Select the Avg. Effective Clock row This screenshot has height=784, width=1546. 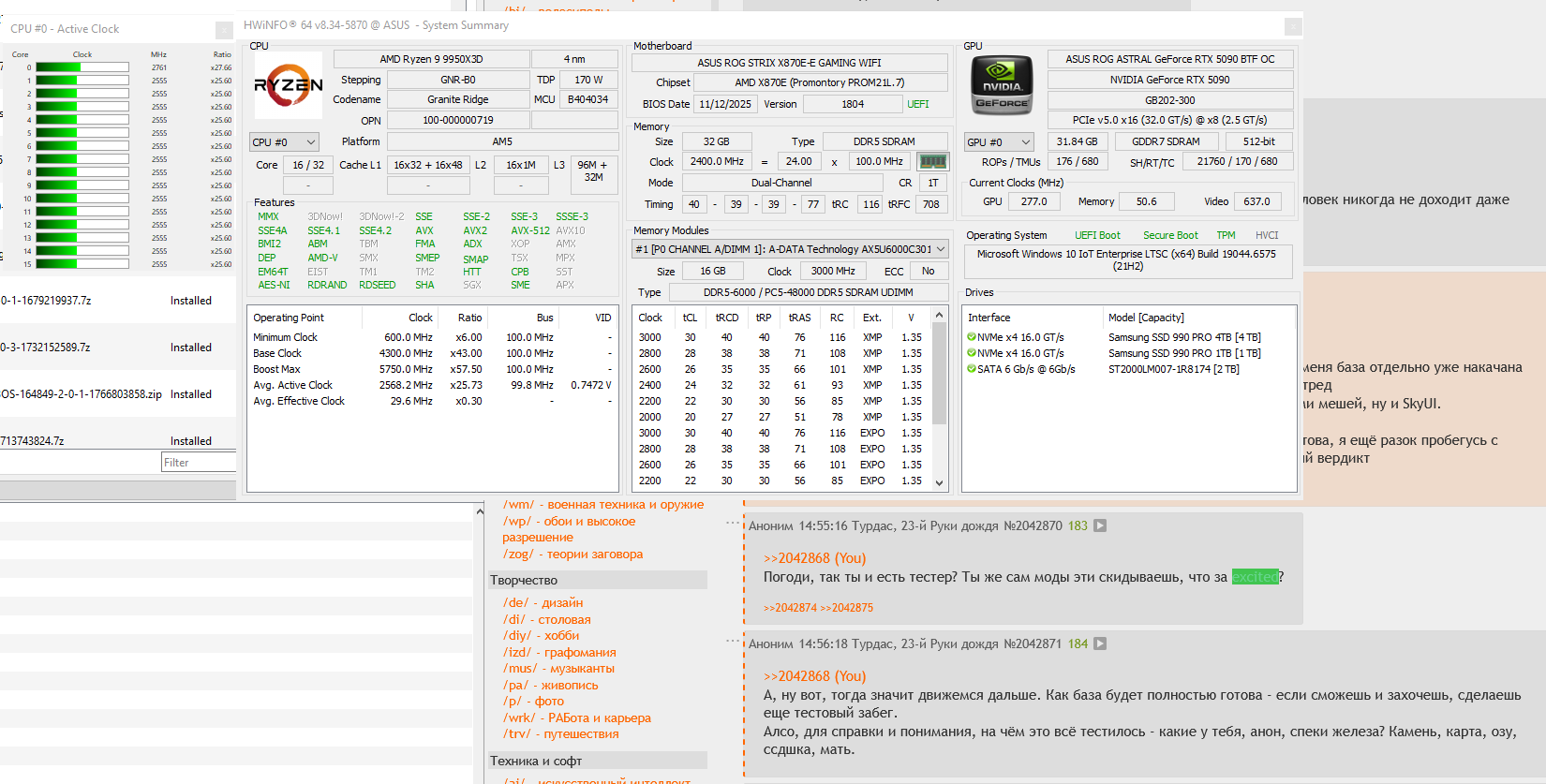pos(432,401)
